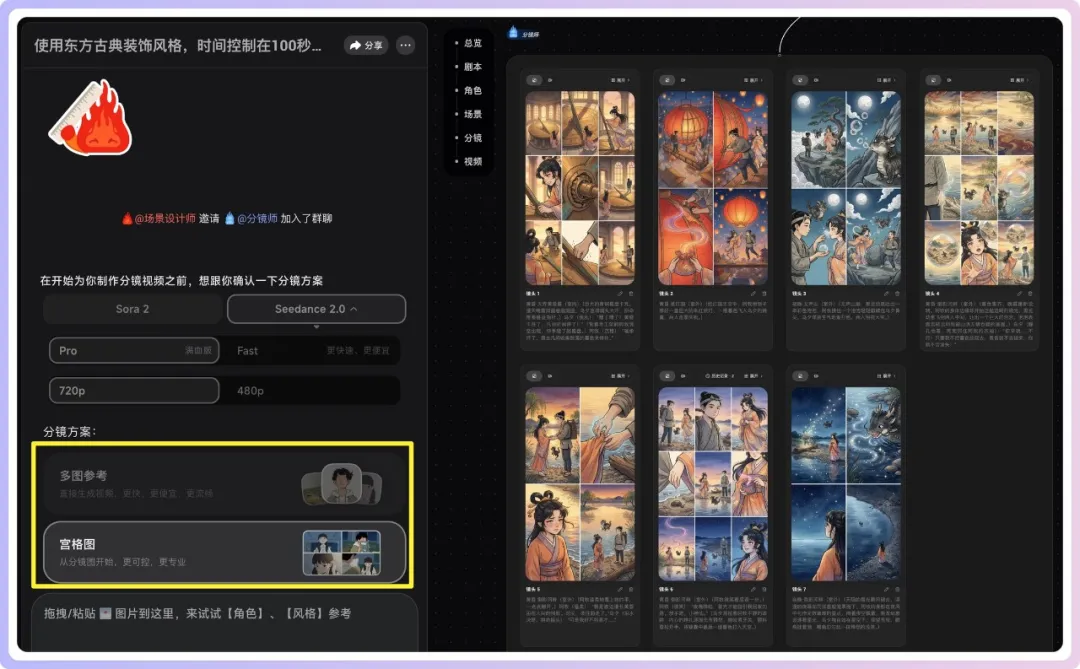1080x669 pixels.
Task: Click the edit pencil icon on 镜头 1
Action: [620, 293]
